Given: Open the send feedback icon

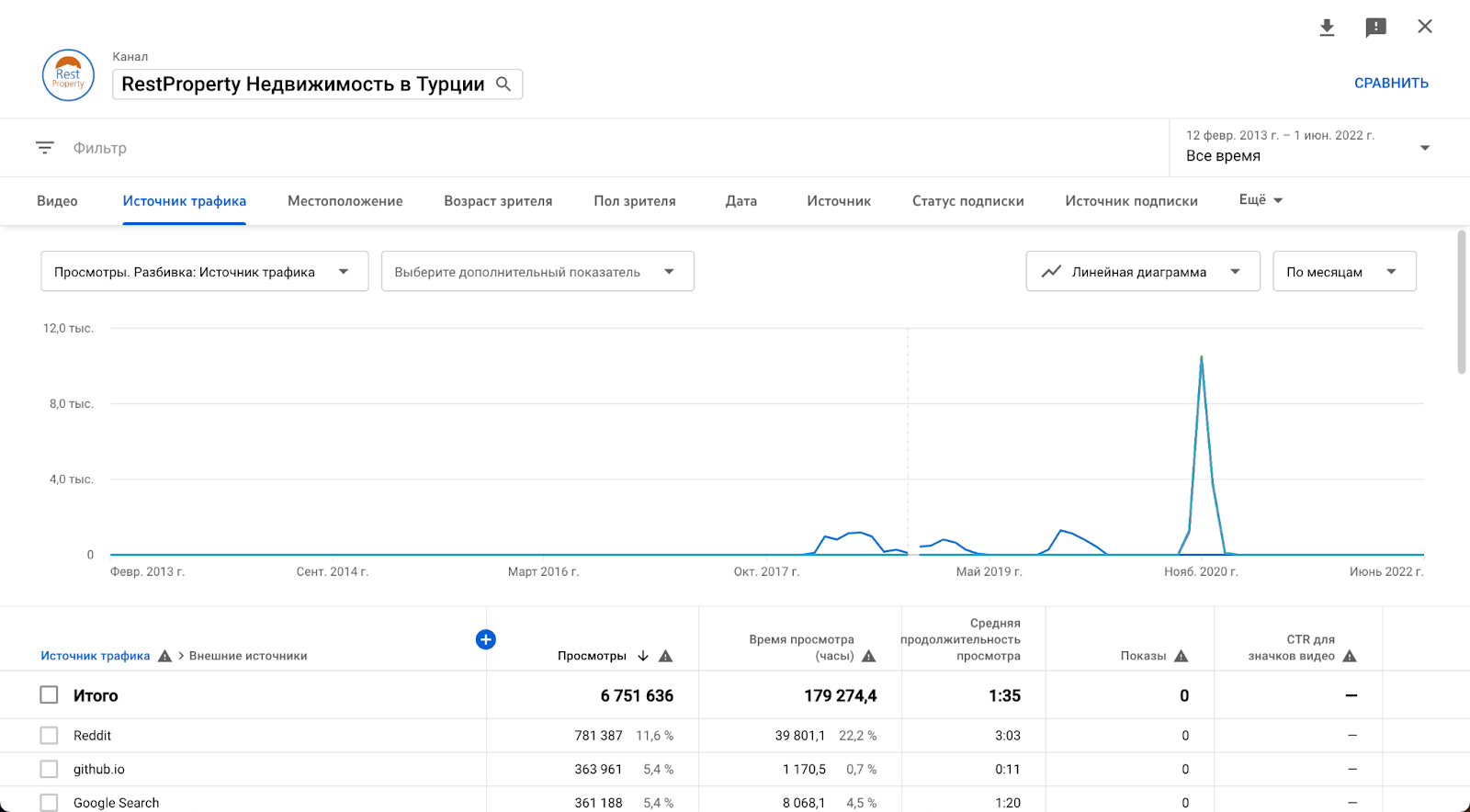Looking at the screenshot, I should click(x=1375, y=28).
